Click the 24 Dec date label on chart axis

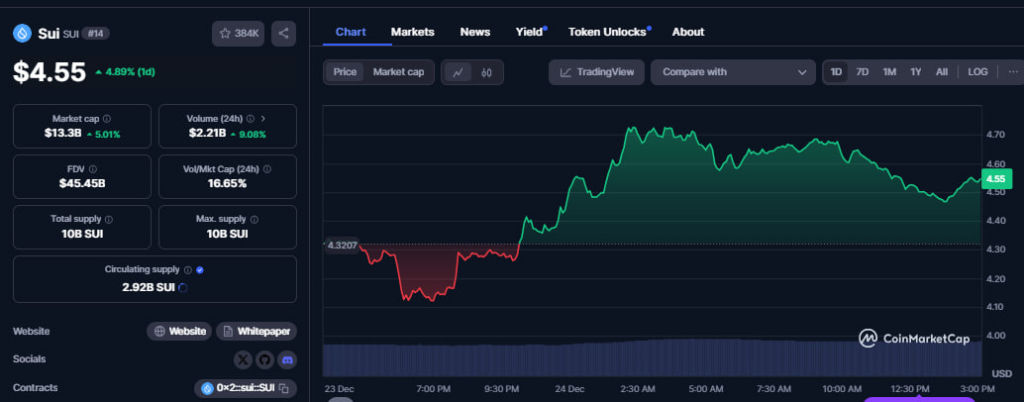click(x=569, y=389)
